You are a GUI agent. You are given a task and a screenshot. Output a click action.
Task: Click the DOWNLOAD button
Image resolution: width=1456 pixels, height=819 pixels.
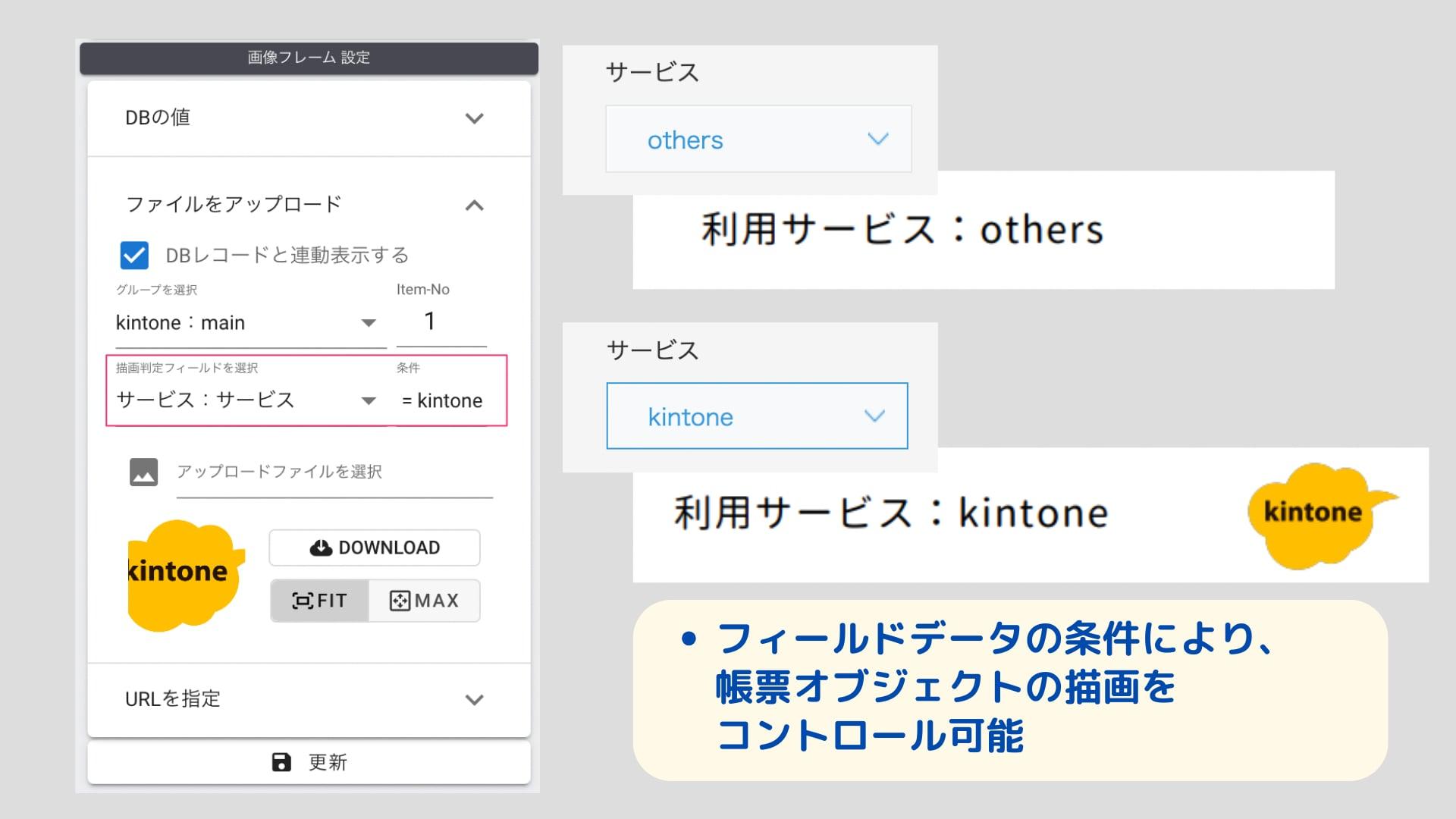click(x=375, y=548)
